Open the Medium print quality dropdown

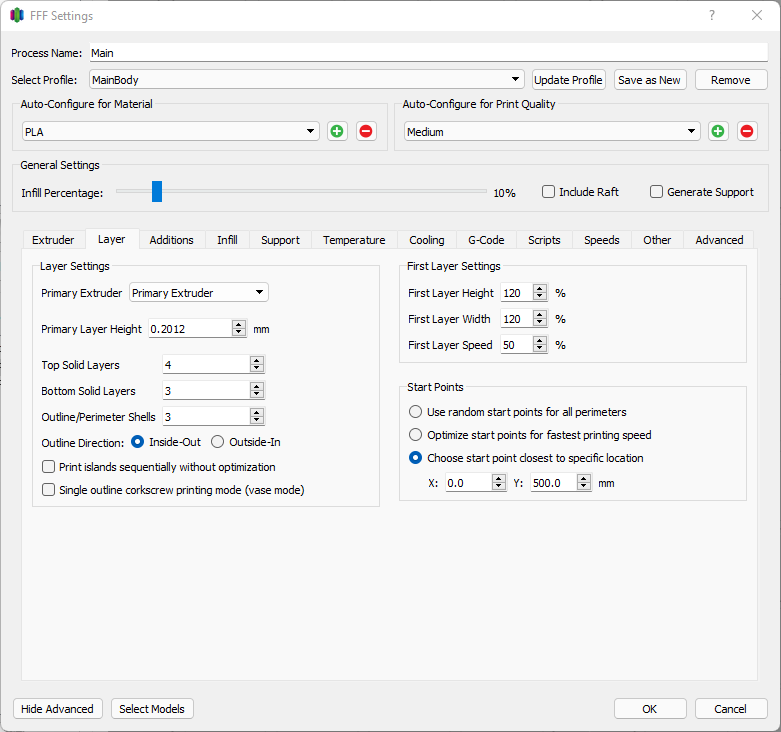(552, 131)
